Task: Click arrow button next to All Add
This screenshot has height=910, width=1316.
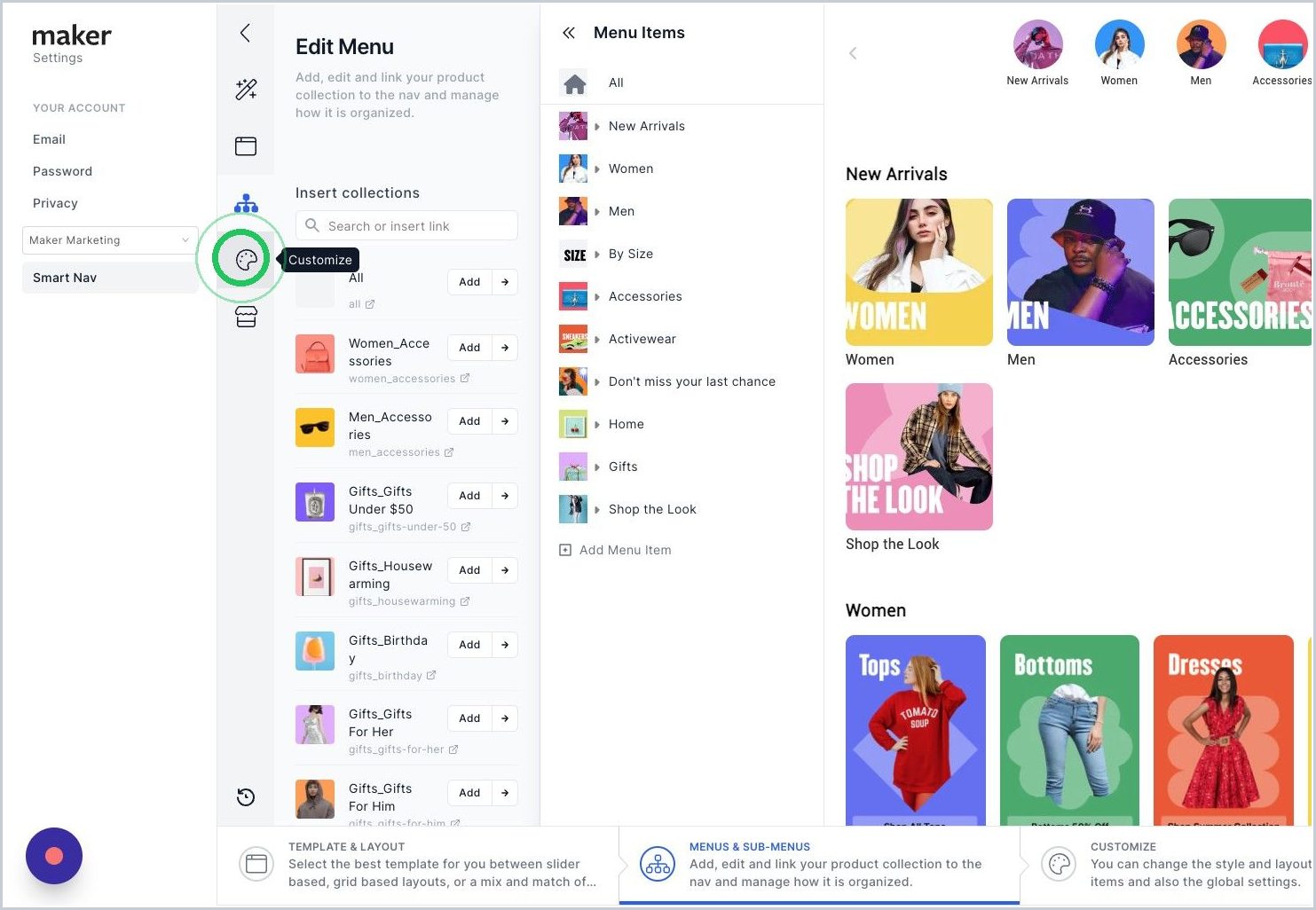Action: click(505, 282)
